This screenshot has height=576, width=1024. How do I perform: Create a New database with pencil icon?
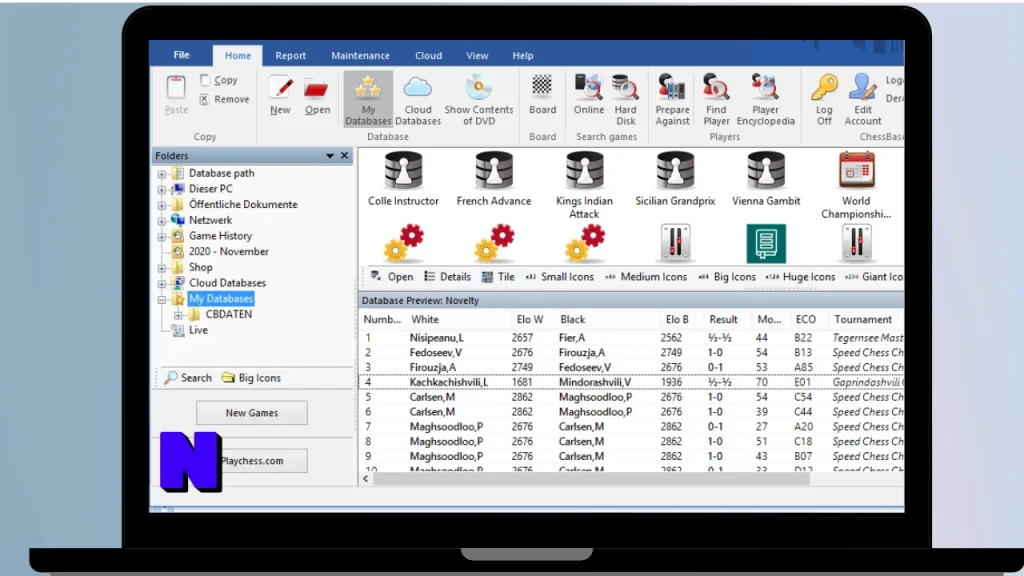click(x=280, y=95)
